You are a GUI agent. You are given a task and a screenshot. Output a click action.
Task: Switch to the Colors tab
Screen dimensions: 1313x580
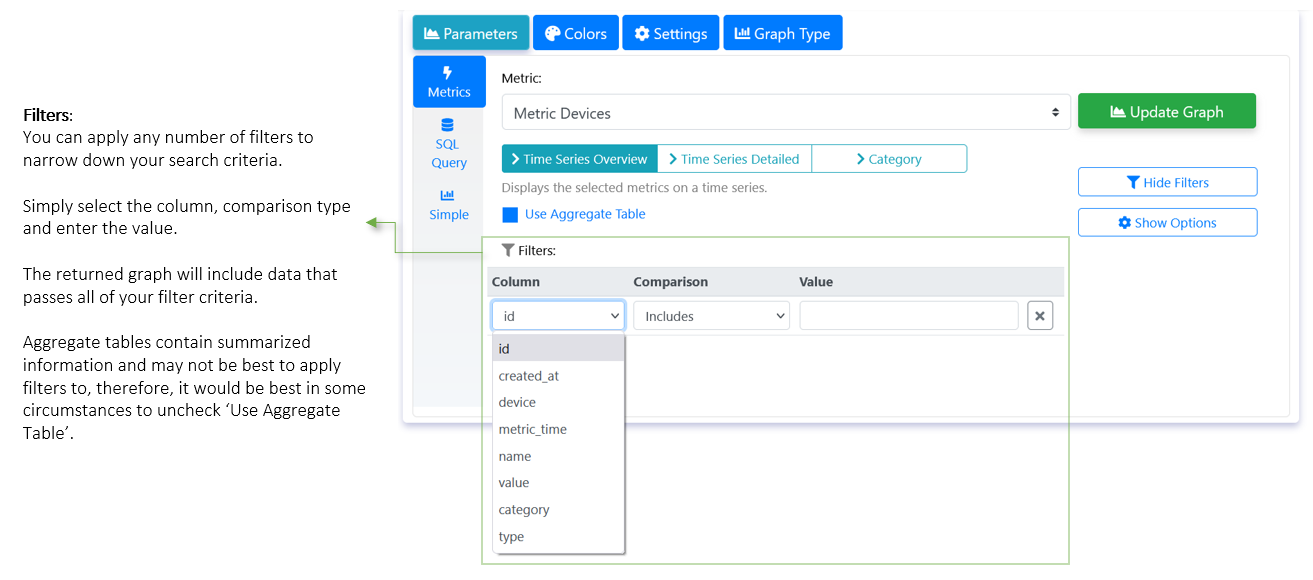pyautogui.click(x=576, y=33)
